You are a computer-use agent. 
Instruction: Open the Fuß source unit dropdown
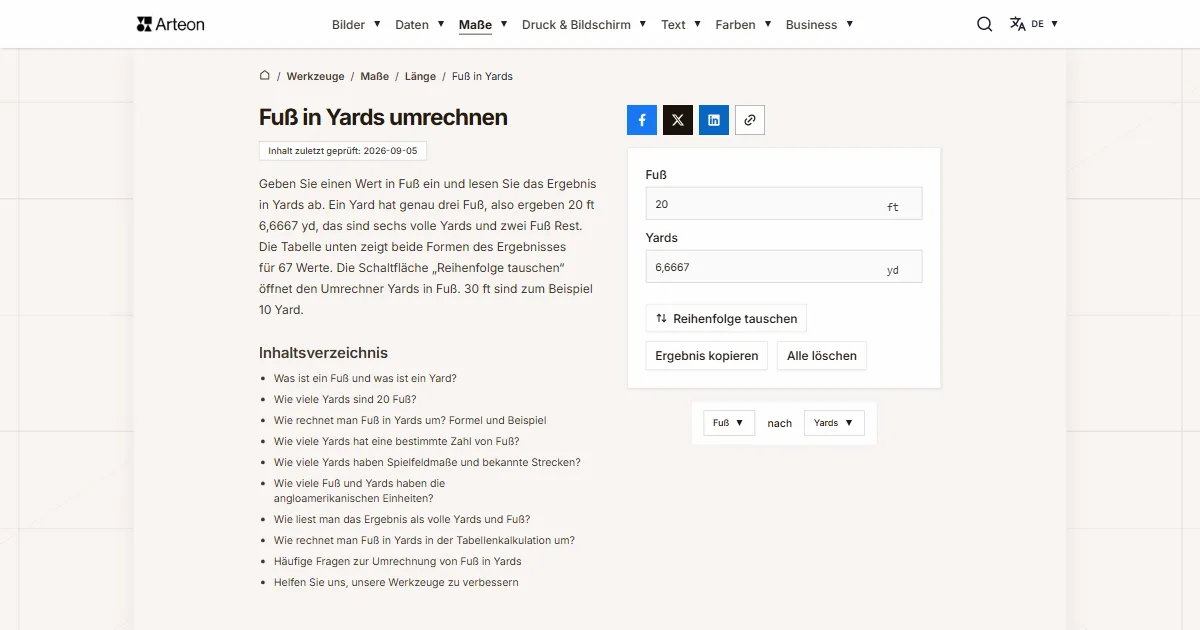[729, 423]
